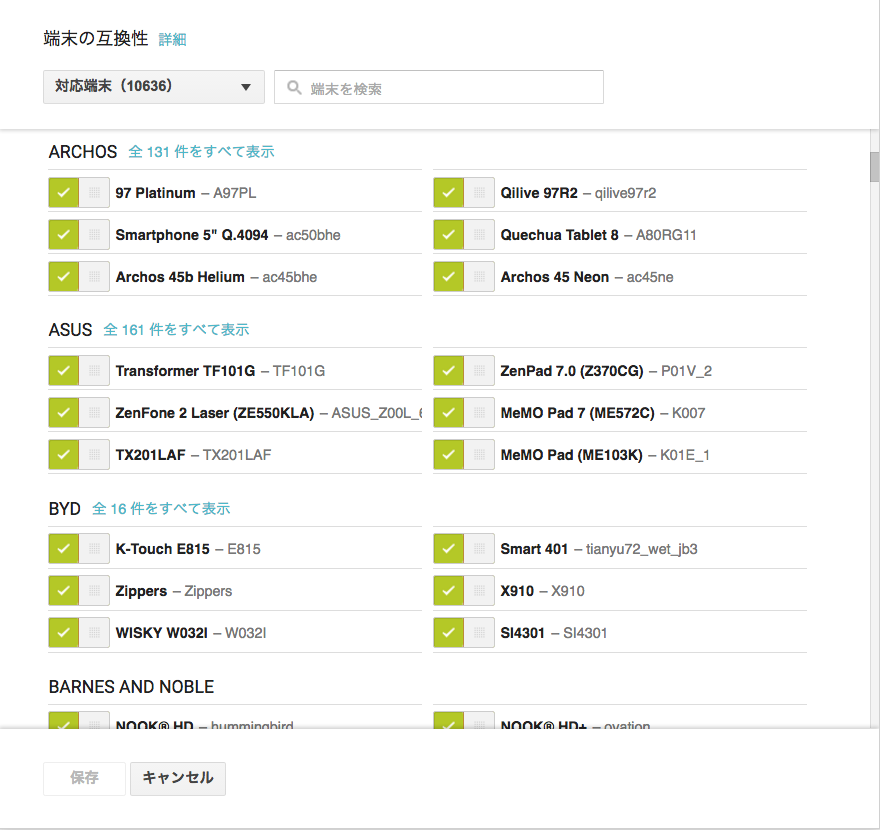This screenshot has width=880, height=830.
Task: Select the Smartphone 5" Q.4094 device name
Action: coord(192,235)
